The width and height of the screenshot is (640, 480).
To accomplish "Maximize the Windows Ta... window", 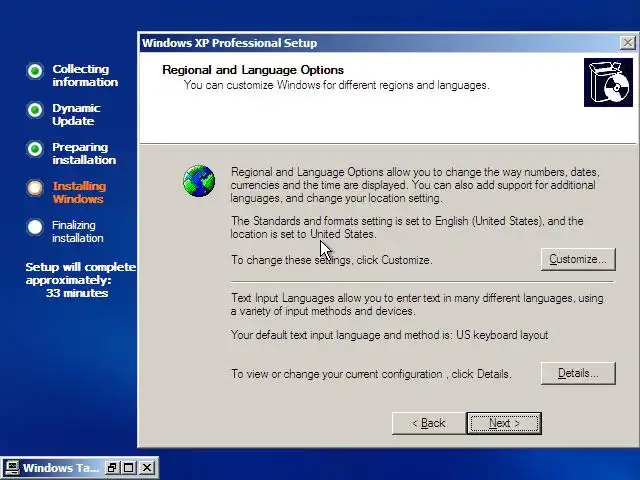I will point(129,468).
